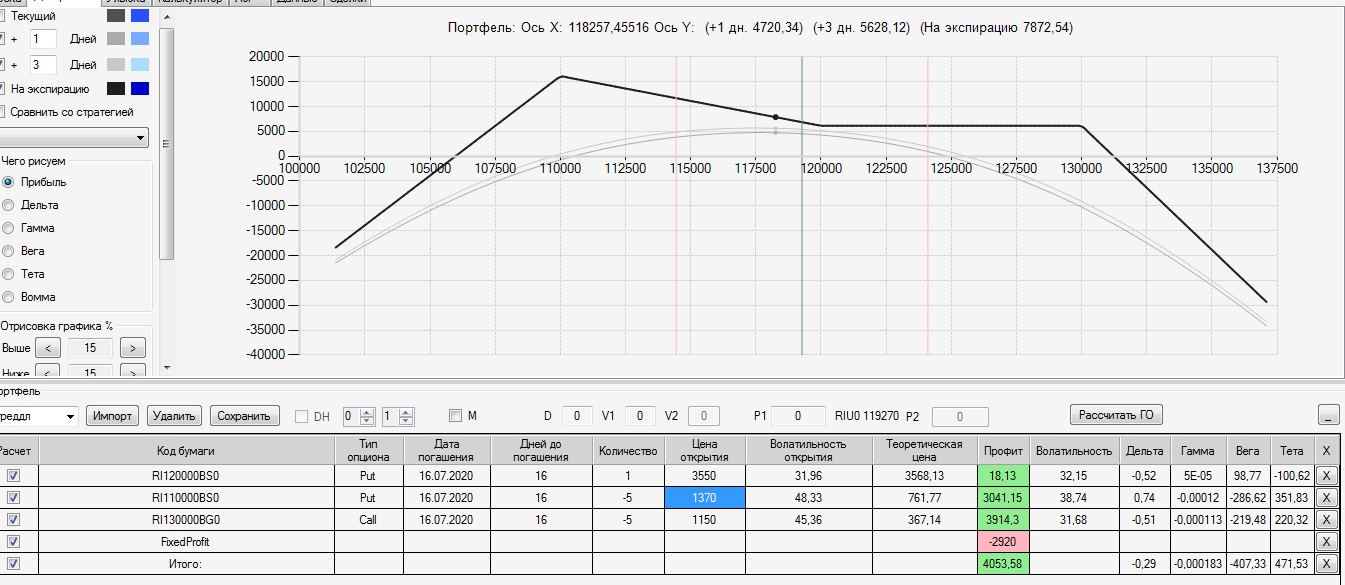Viewport: 1345px width, 585px height.
Task: Click the Удалить button
Action: pos(175,416)
